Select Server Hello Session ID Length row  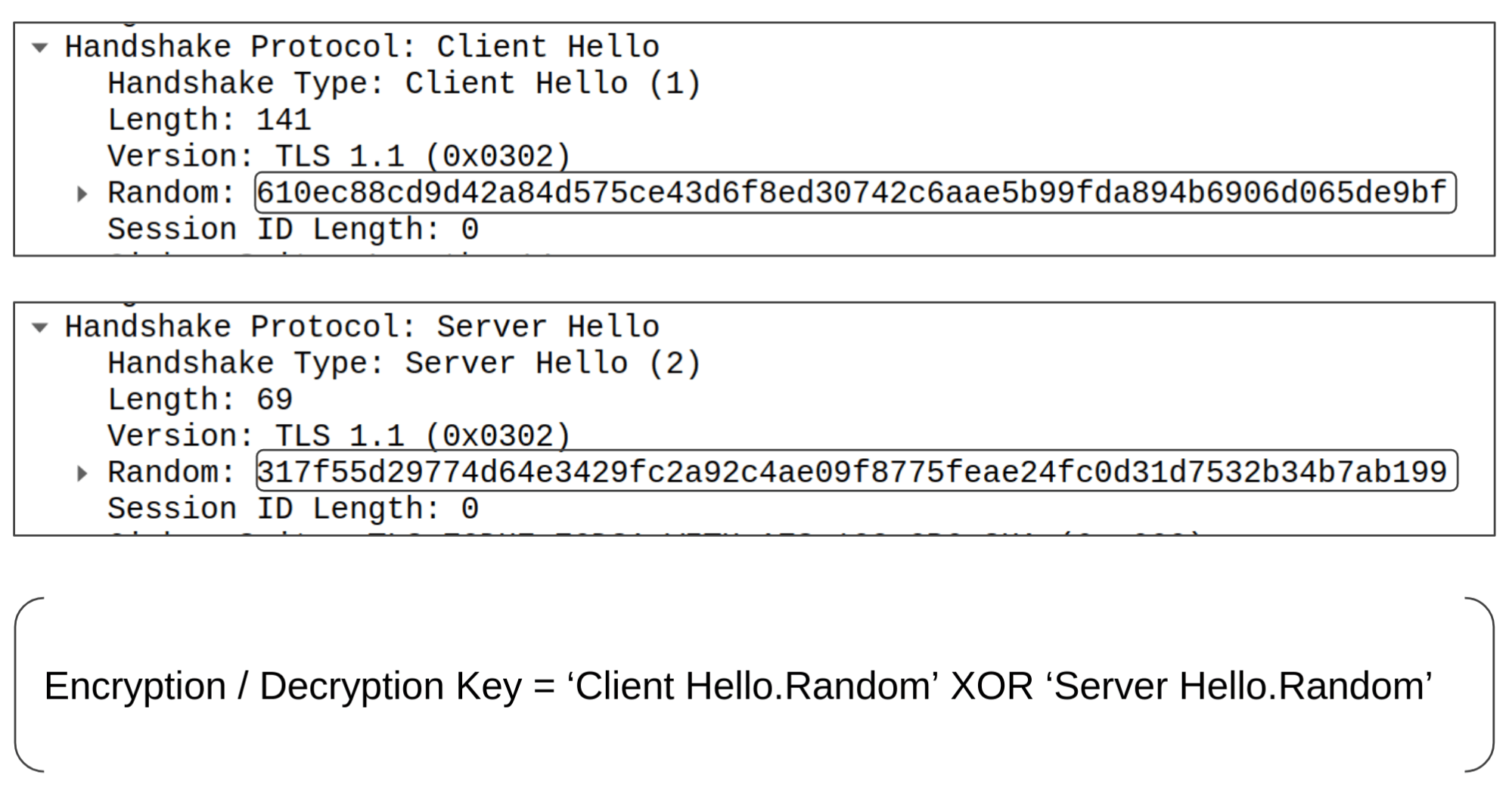point(293,509)
